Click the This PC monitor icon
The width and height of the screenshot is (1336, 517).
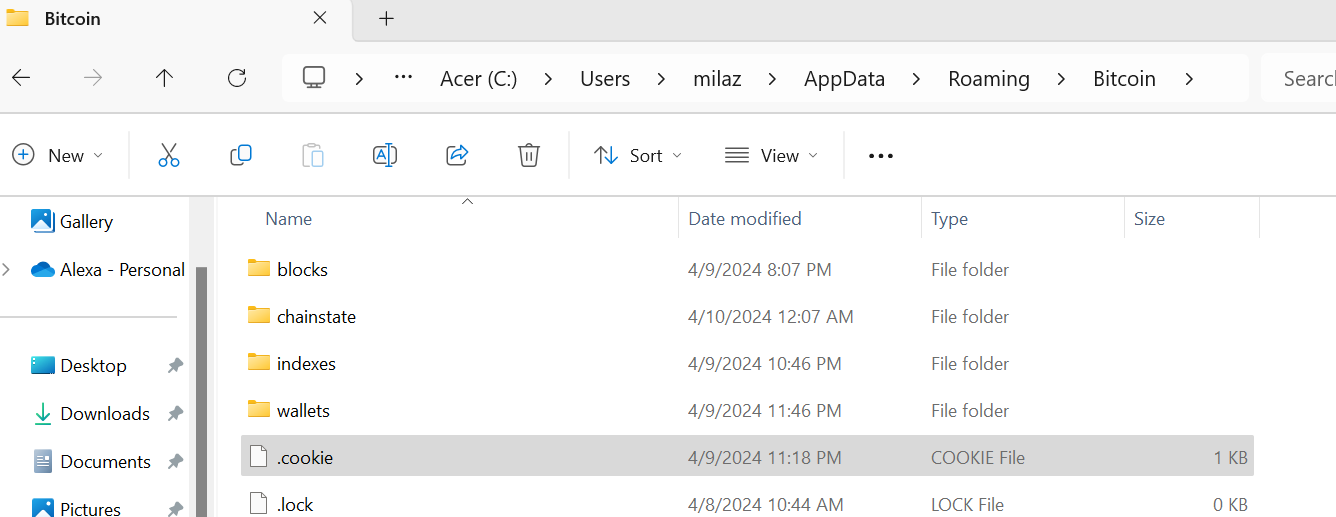coord(315,78)
